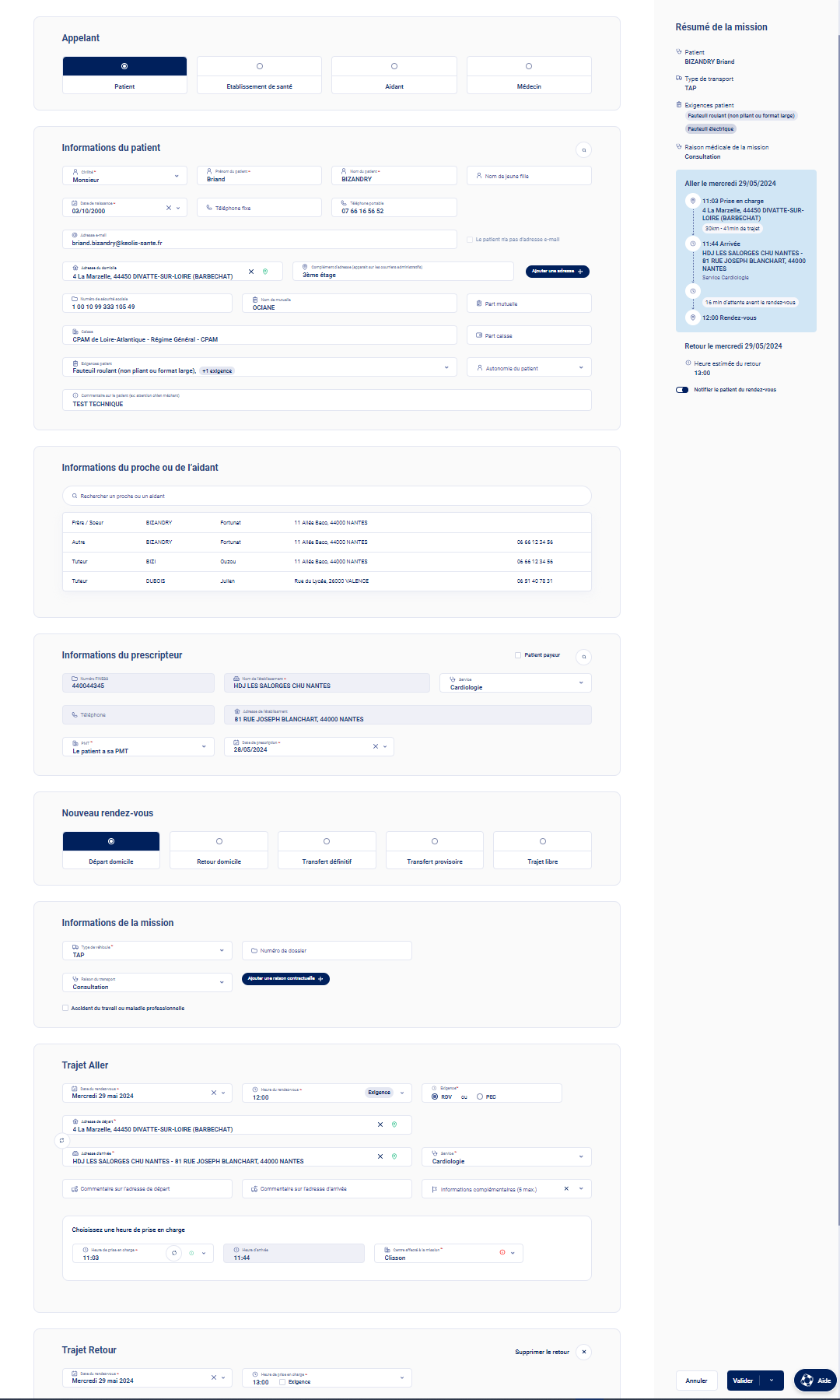Open Raison du transport dropdown Consultation
840x1400 pixels.
[147, 983]
